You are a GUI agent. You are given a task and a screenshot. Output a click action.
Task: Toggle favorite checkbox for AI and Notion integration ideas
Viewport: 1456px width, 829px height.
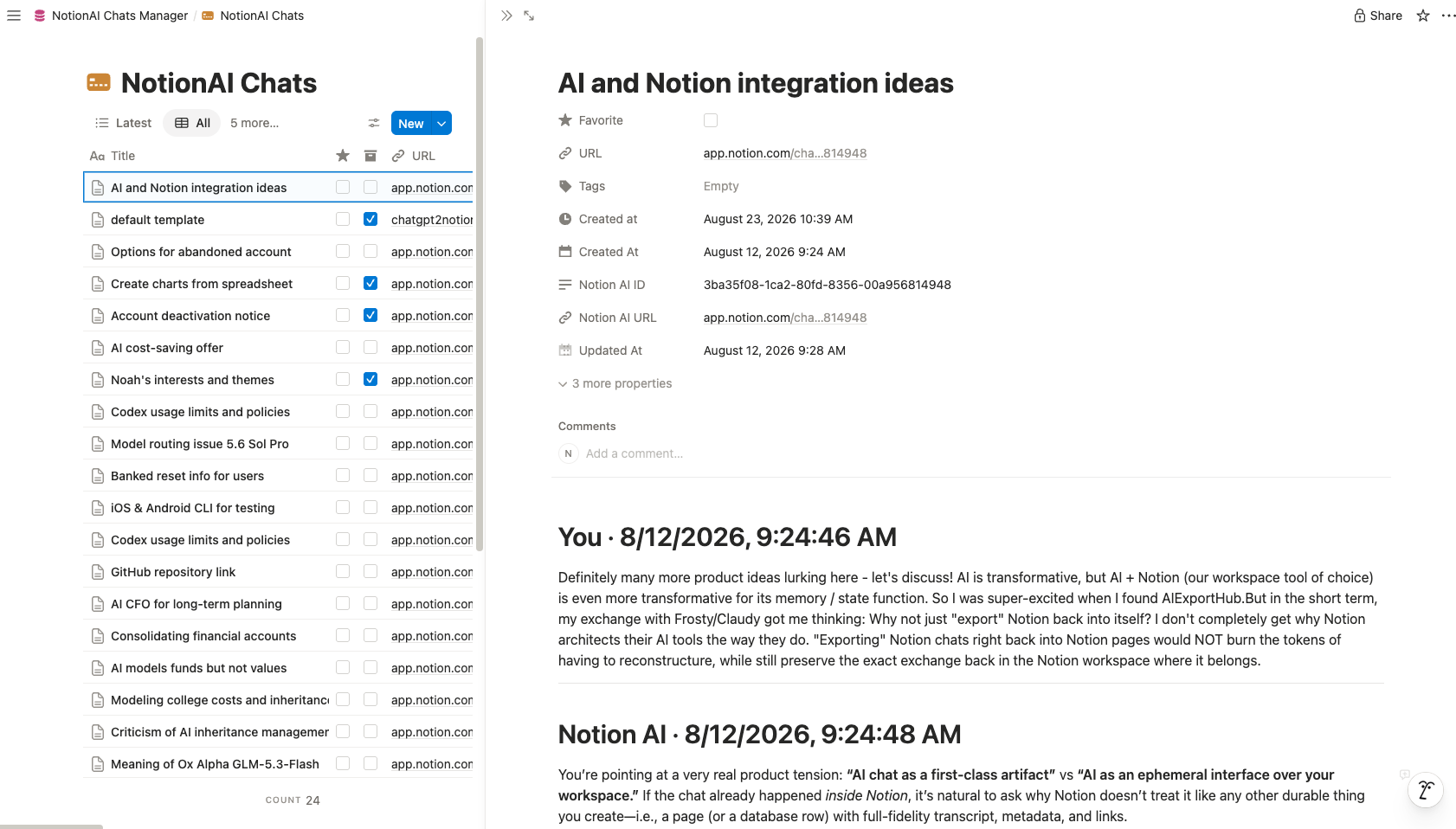pyautogui.click(x=343, y=187)
